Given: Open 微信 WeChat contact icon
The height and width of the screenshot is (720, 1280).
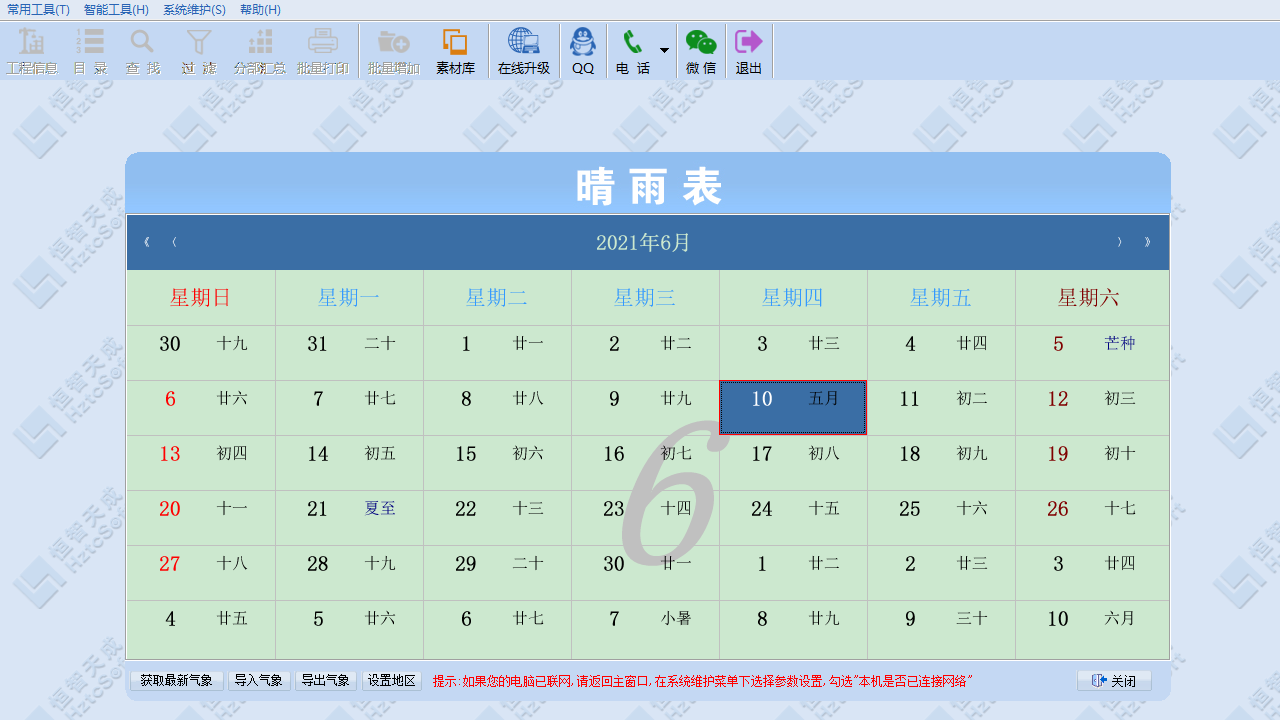Looking at the screenshot, I should (x=702, y=50).
